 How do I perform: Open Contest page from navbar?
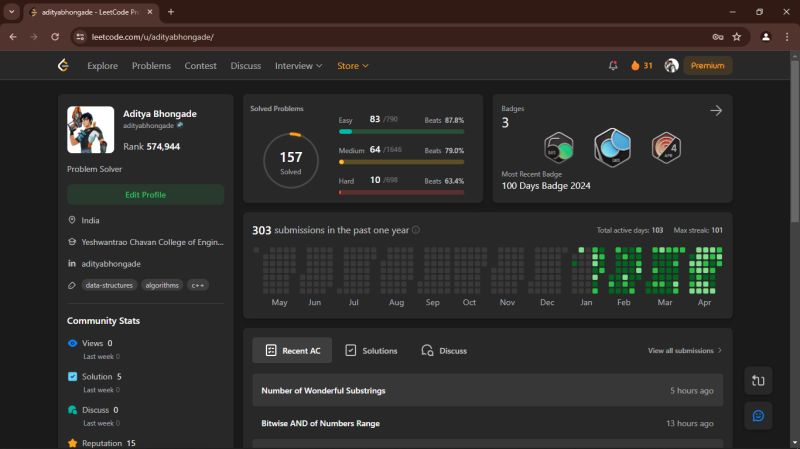201,66
